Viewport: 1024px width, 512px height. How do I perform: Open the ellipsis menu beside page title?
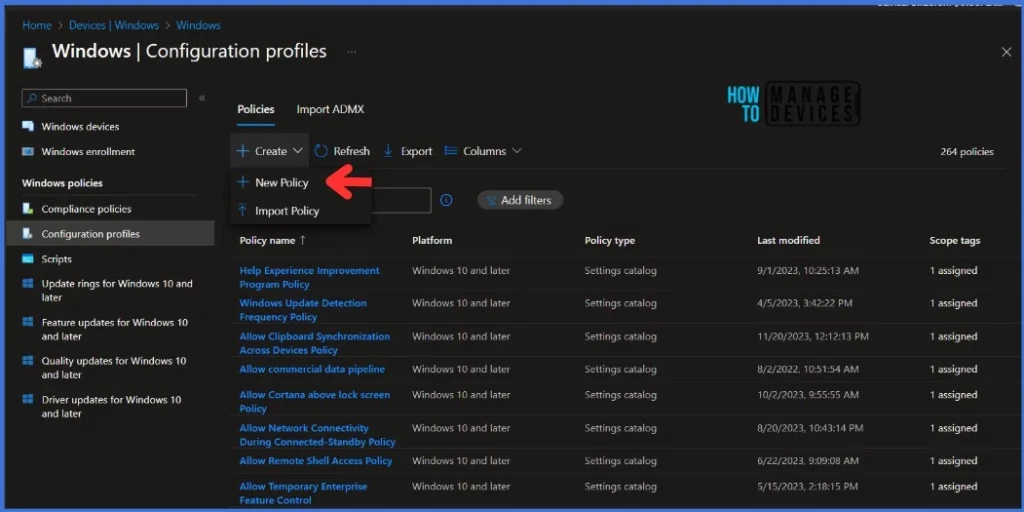click(x=351, y=52)
